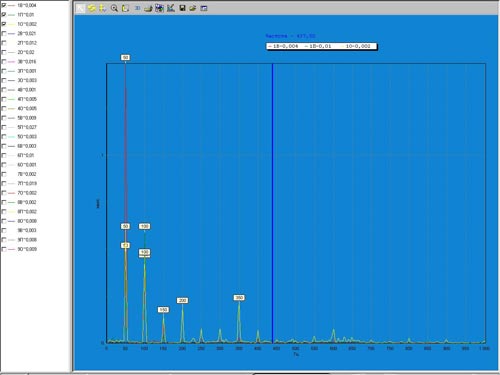Click the yellow link/rotate toolbar icon
The image size is (500, 375).
[x=91, y=8]
